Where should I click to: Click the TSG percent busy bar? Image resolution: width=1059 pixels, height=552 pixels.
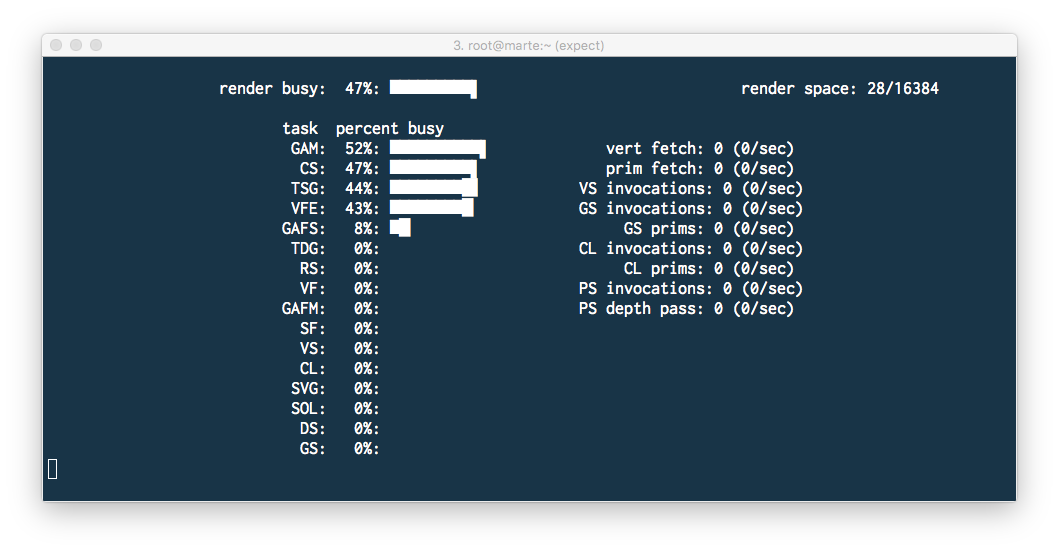pos(434,189)
